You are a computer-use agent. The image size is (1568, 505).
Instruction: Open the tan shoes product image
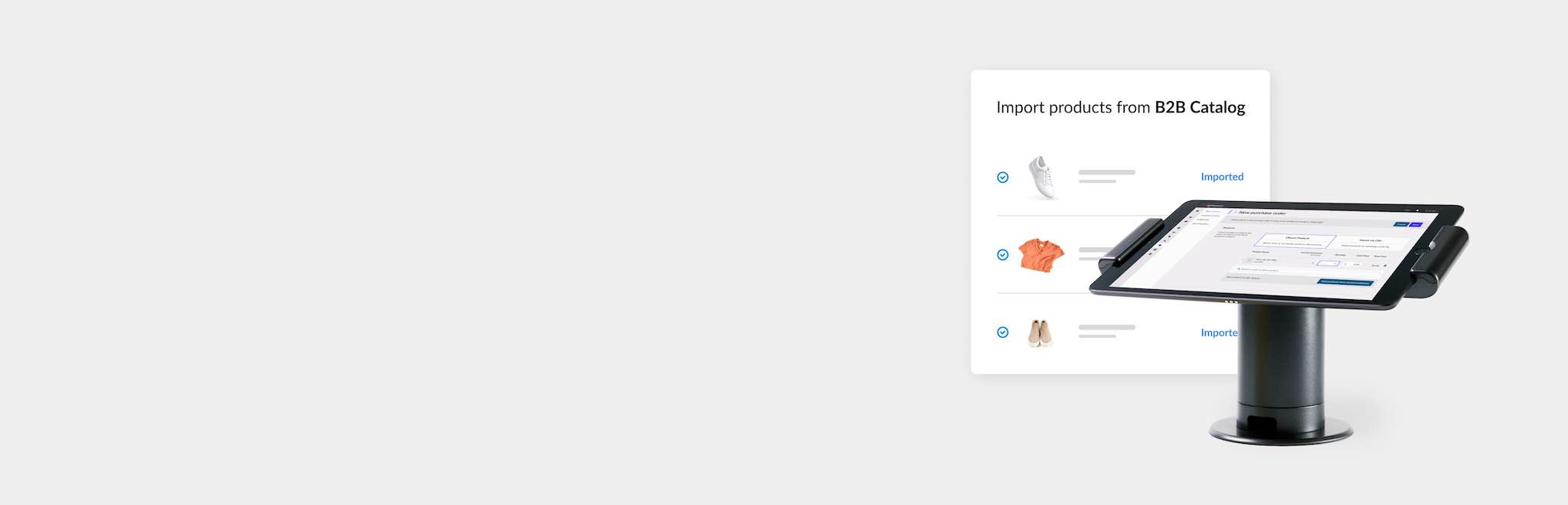tap(1040, 333)
